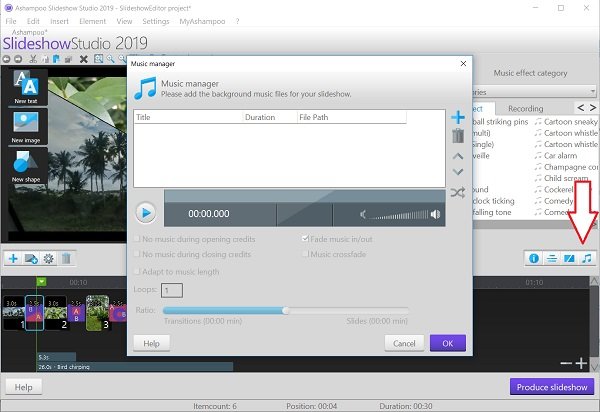Open the View menu
This screenshot has width=600, height=412.
124,21
